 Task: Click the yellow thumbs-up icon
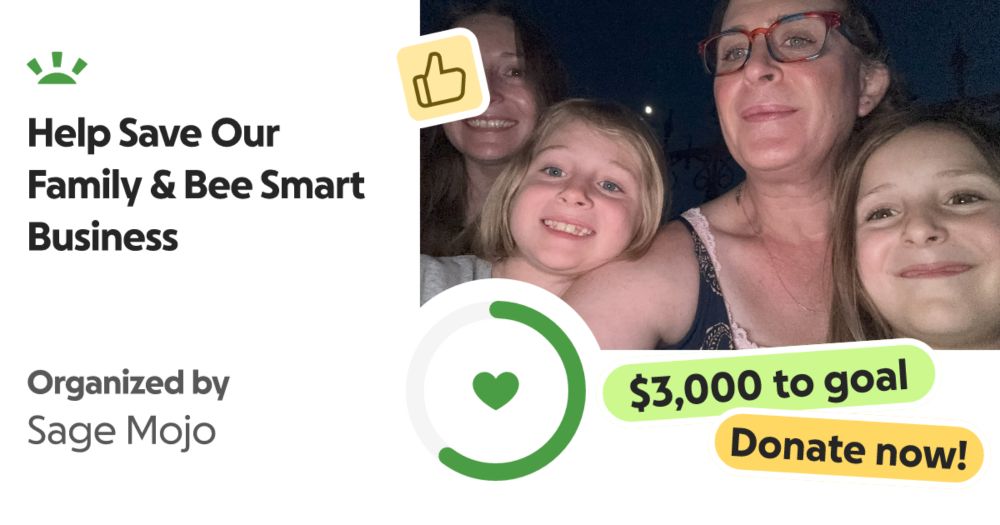coord(441,79)
